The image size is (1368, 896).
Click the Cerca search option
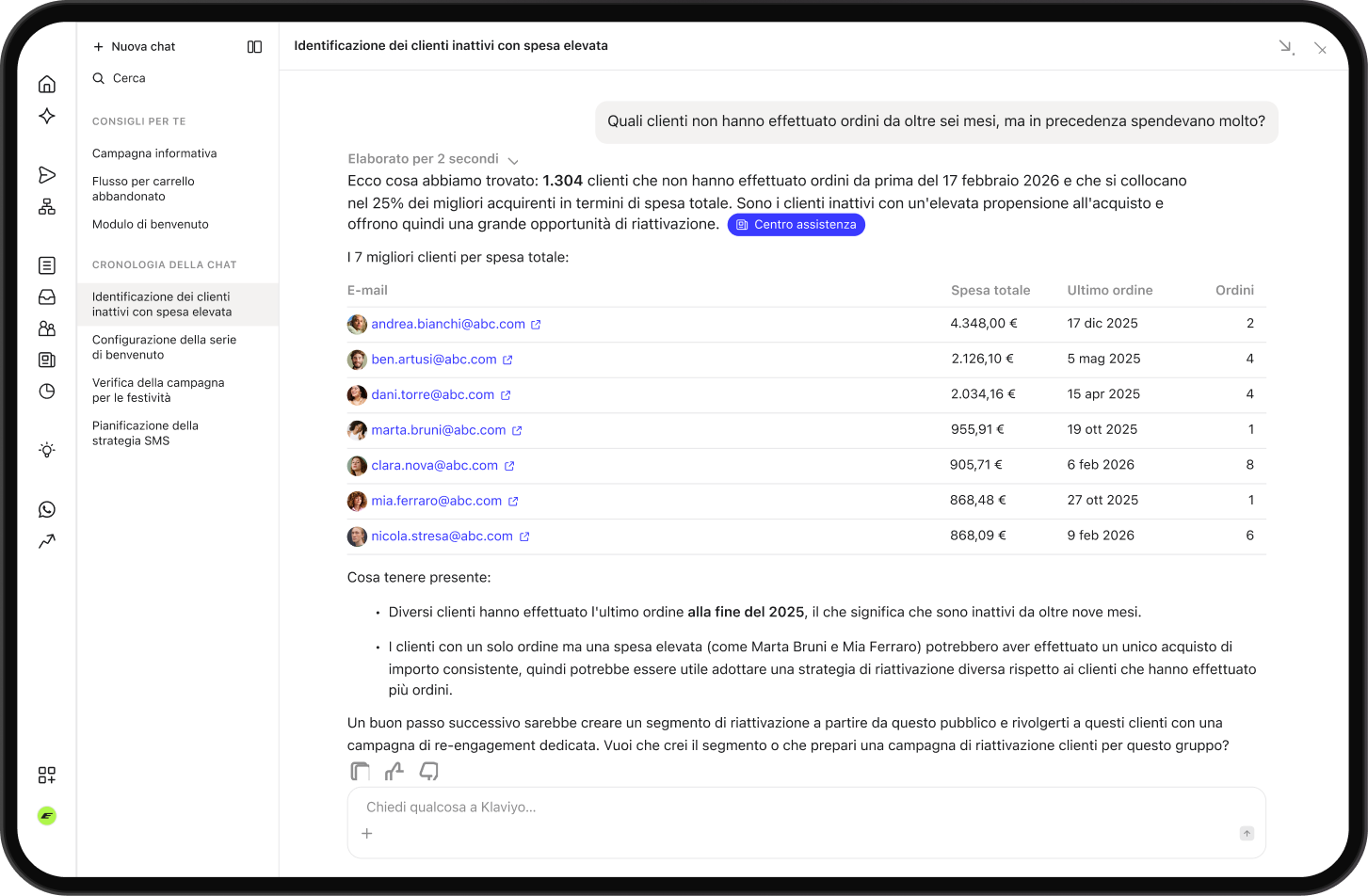120,78
